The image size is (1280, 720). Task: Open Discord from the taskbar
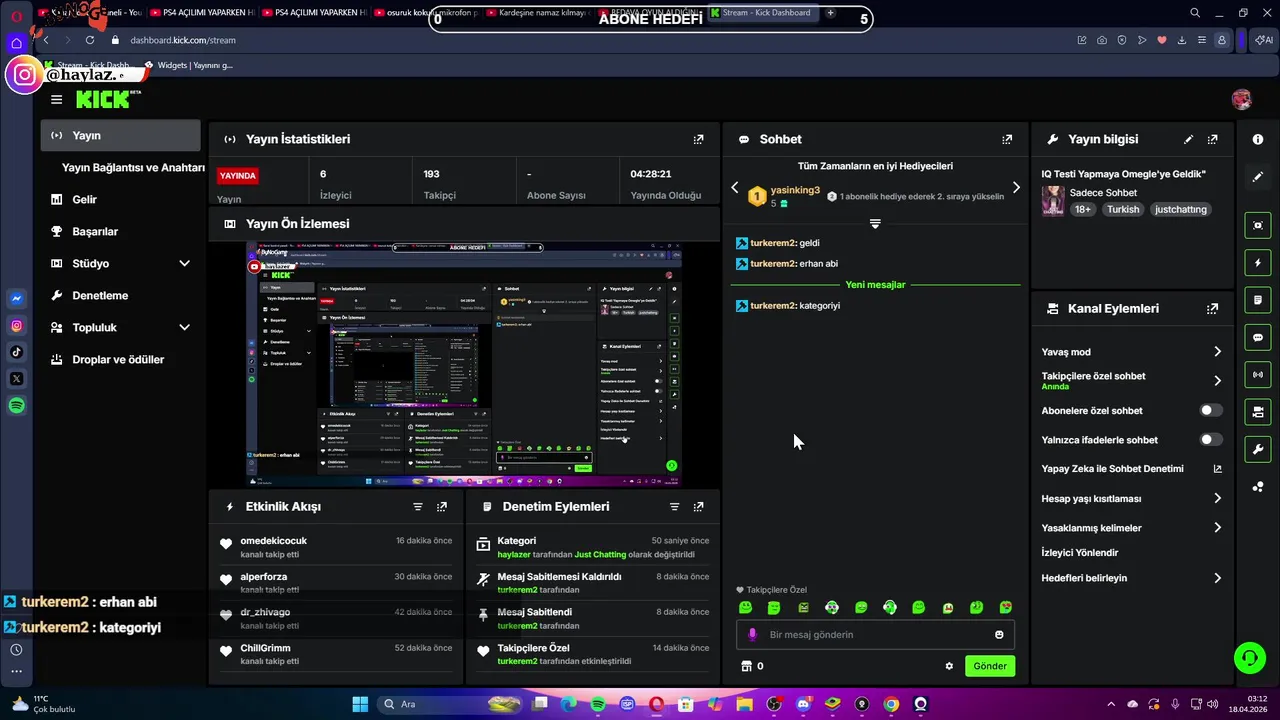803,704
